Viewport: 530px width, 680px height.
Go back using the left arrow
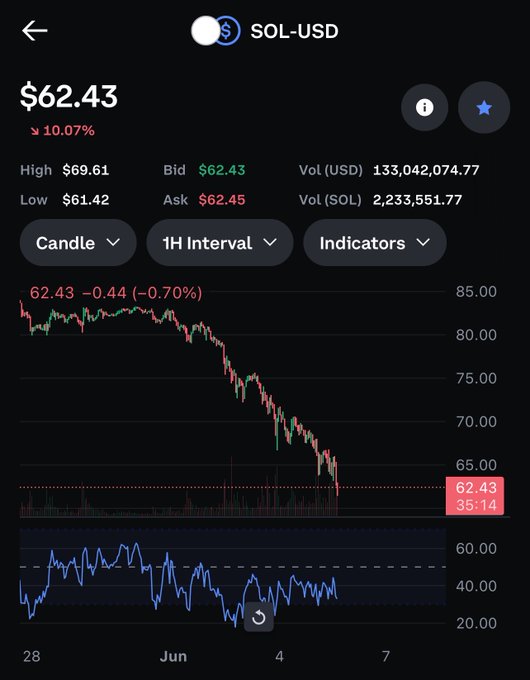point(35,31)
